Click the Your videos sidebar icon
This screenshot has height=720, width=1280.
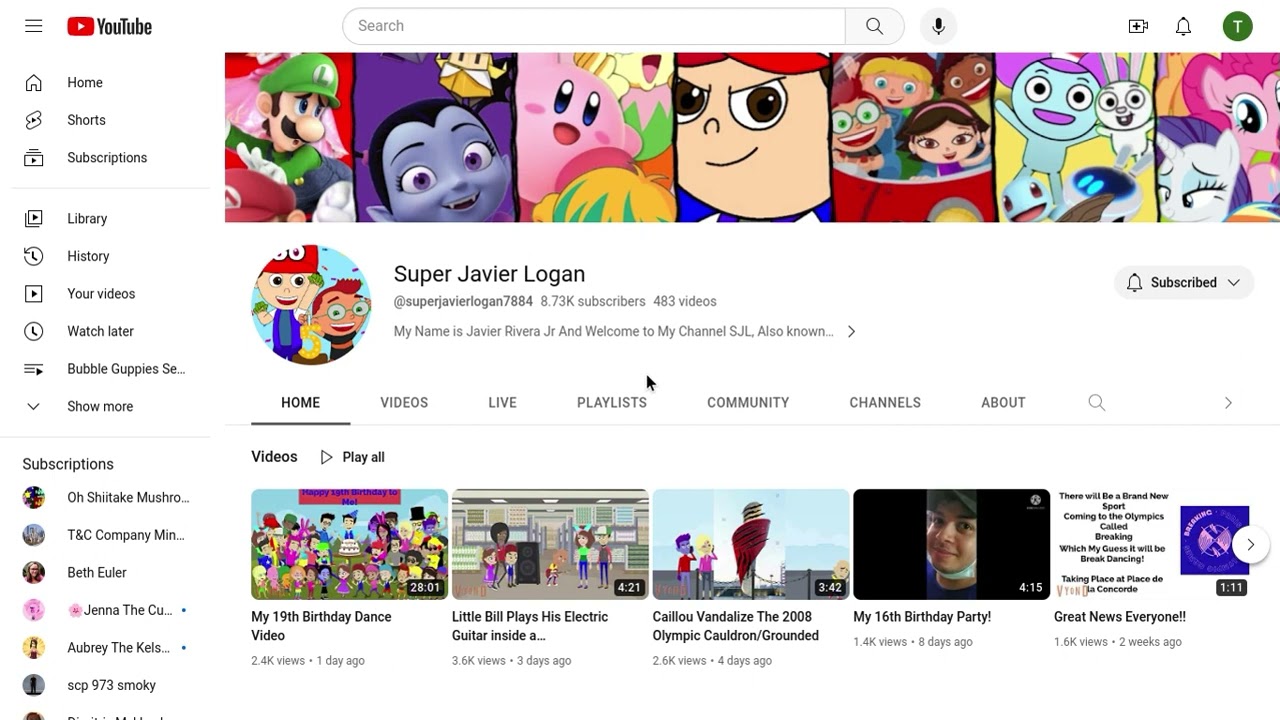(34, 294)
